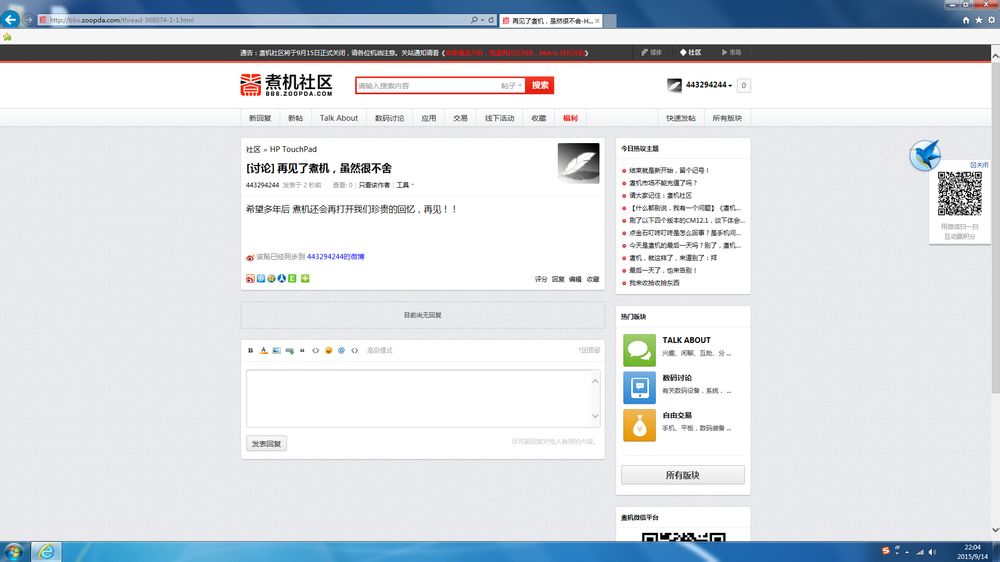Image resolution: width=1000 pixels, height=562 pixels.
Task: Expand the 工具 dropdown under post title
Action: (x=405, y=185)
